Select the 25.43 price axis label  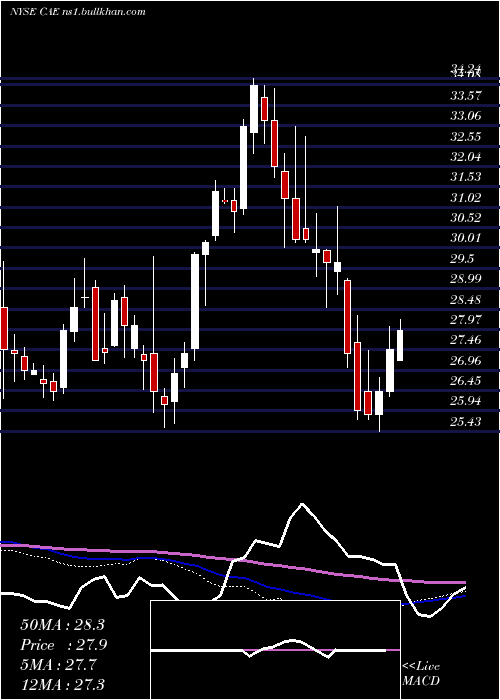pos(466,422)
